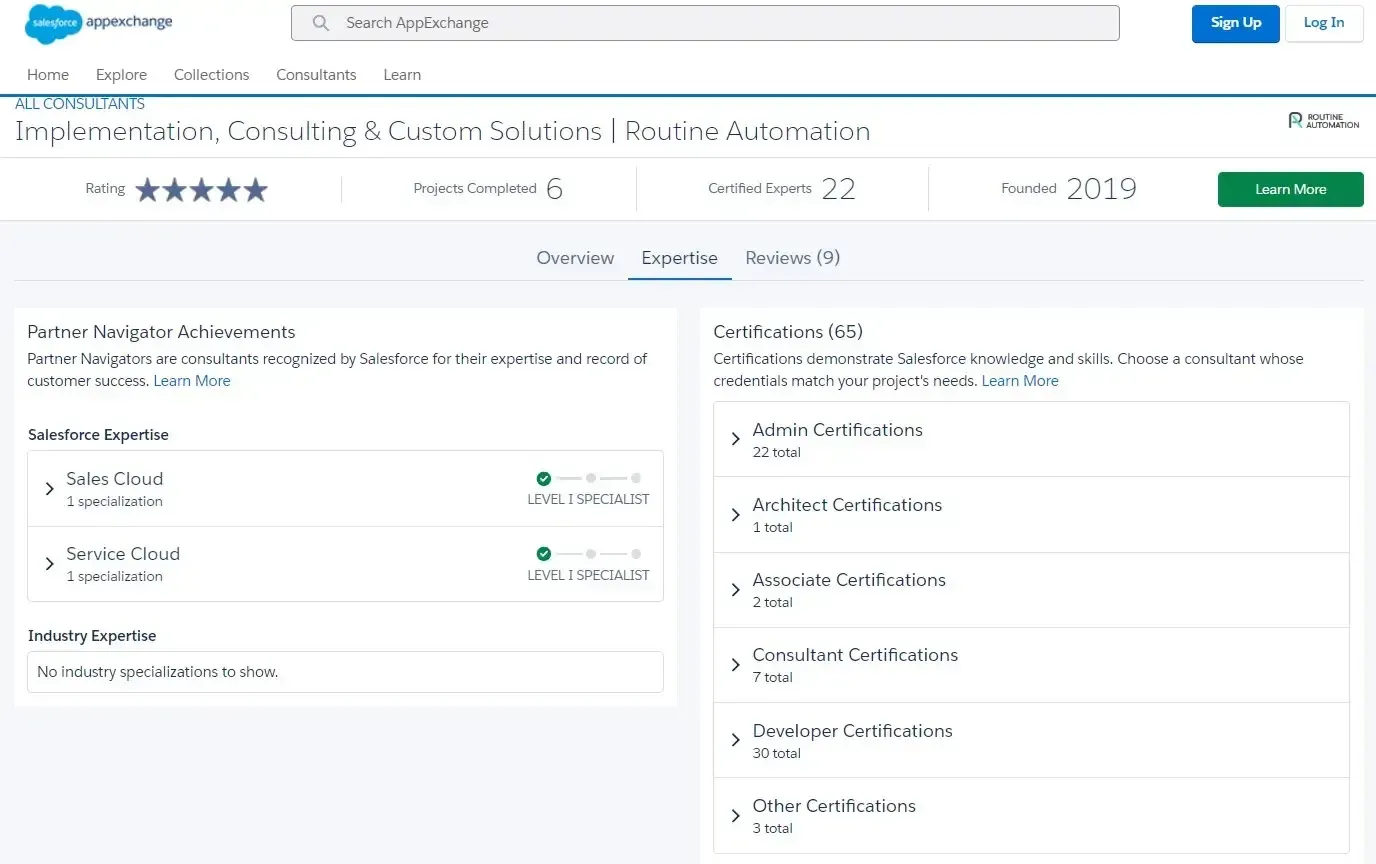Click Sales Cloud green checkmark level indicator
Image resolution: width=1376 pixels, height=864 pixels.
(544, 479)
